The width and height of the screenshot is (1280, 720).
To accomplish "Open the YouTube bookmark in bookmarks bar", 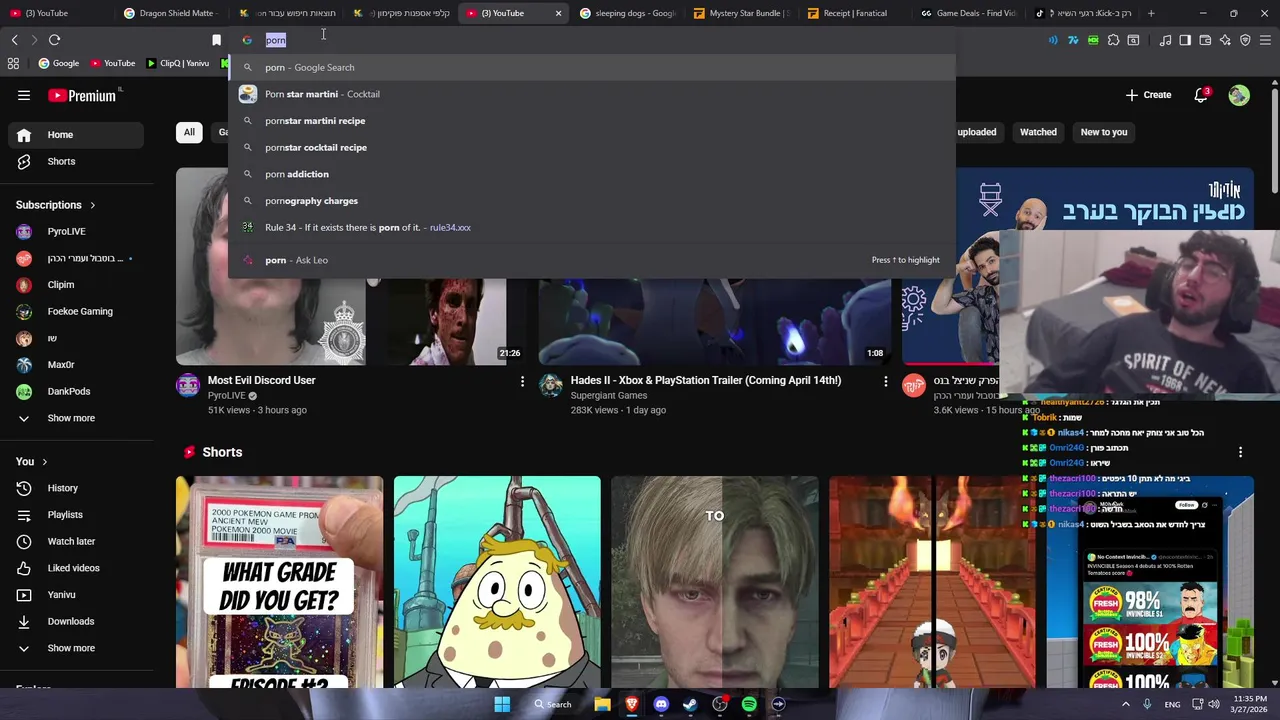I will (x=112, y=63).
